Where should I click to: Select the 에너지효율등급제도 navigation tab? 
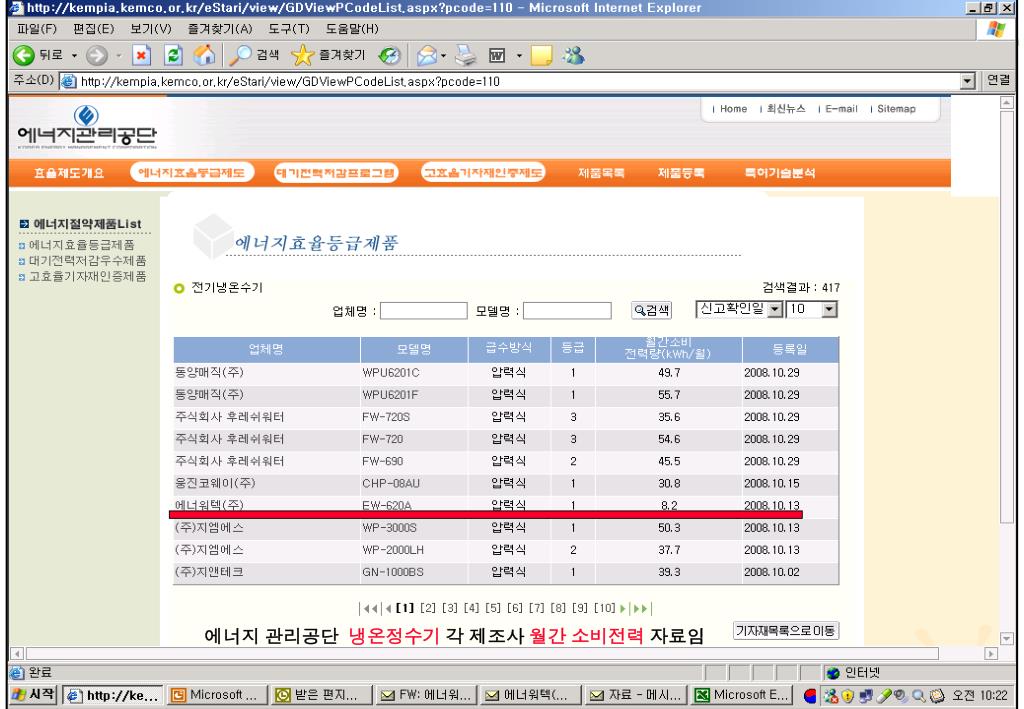(x=192, y=173)
